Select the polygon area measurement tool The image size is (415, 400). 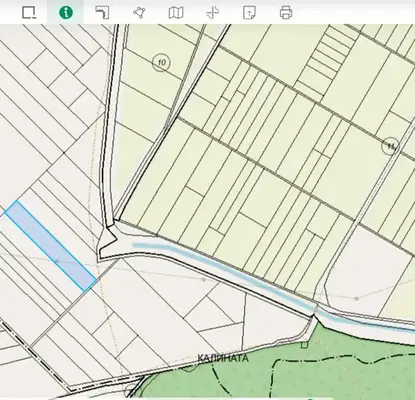[x=139, y=13]
